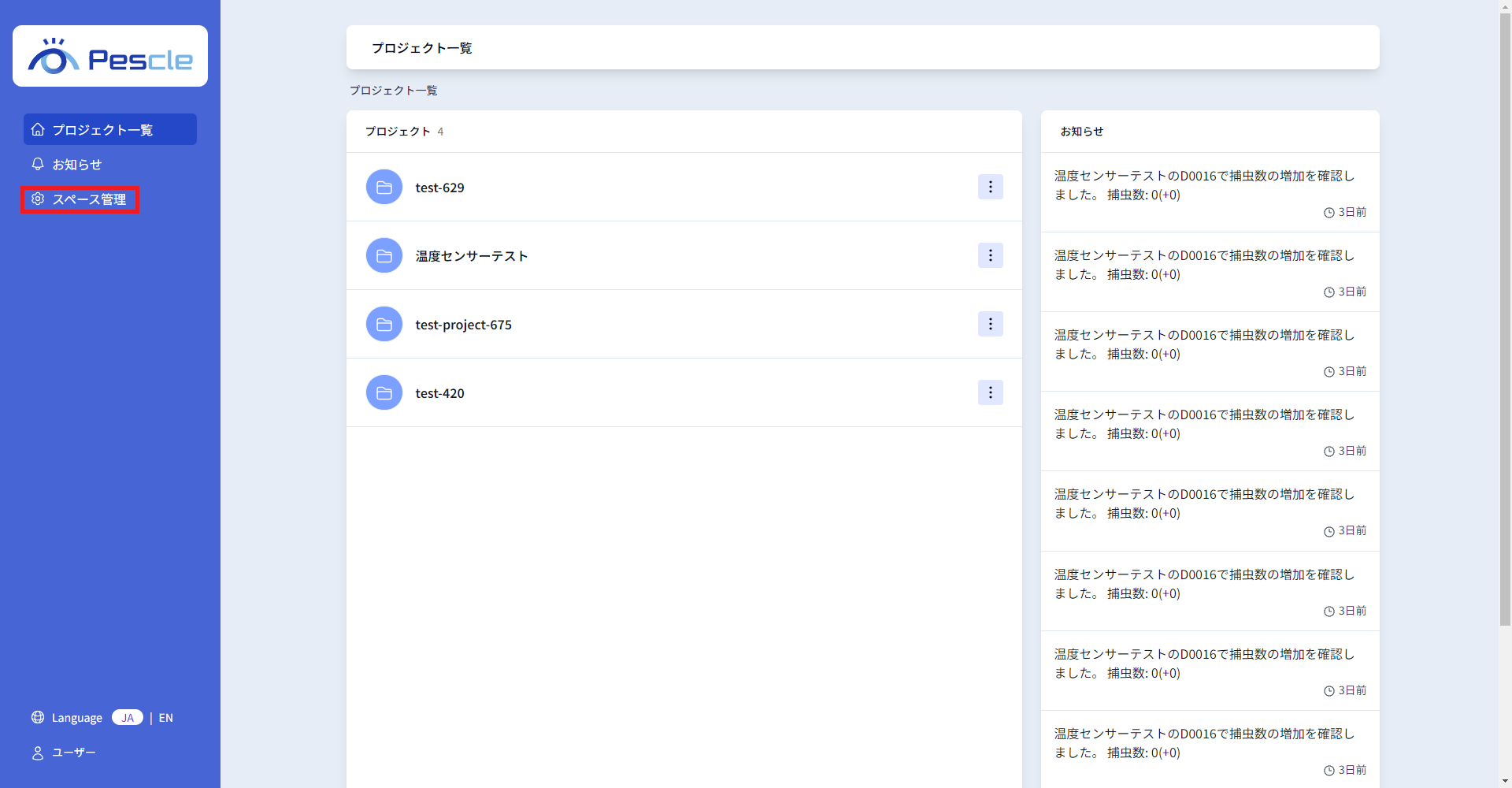Image resolution: width=1512 pixels, height=788 pixels.
Task: Open first notification about D0016
Action: point(1203,185)
